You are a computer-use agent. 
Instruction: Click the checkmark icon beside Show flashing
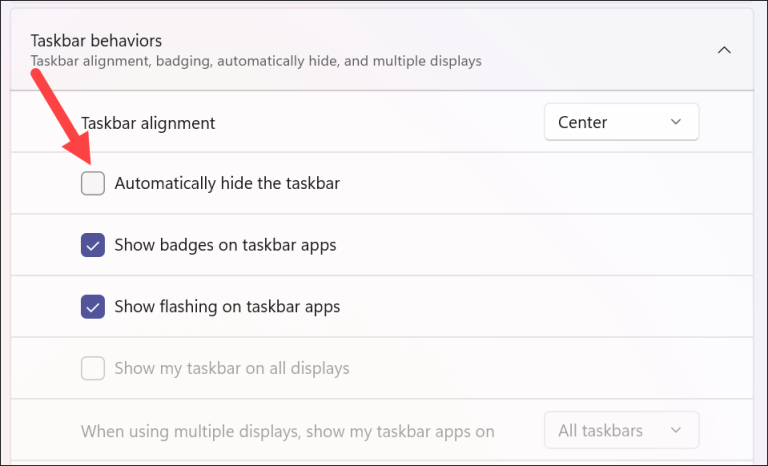(x=93, y=307)
